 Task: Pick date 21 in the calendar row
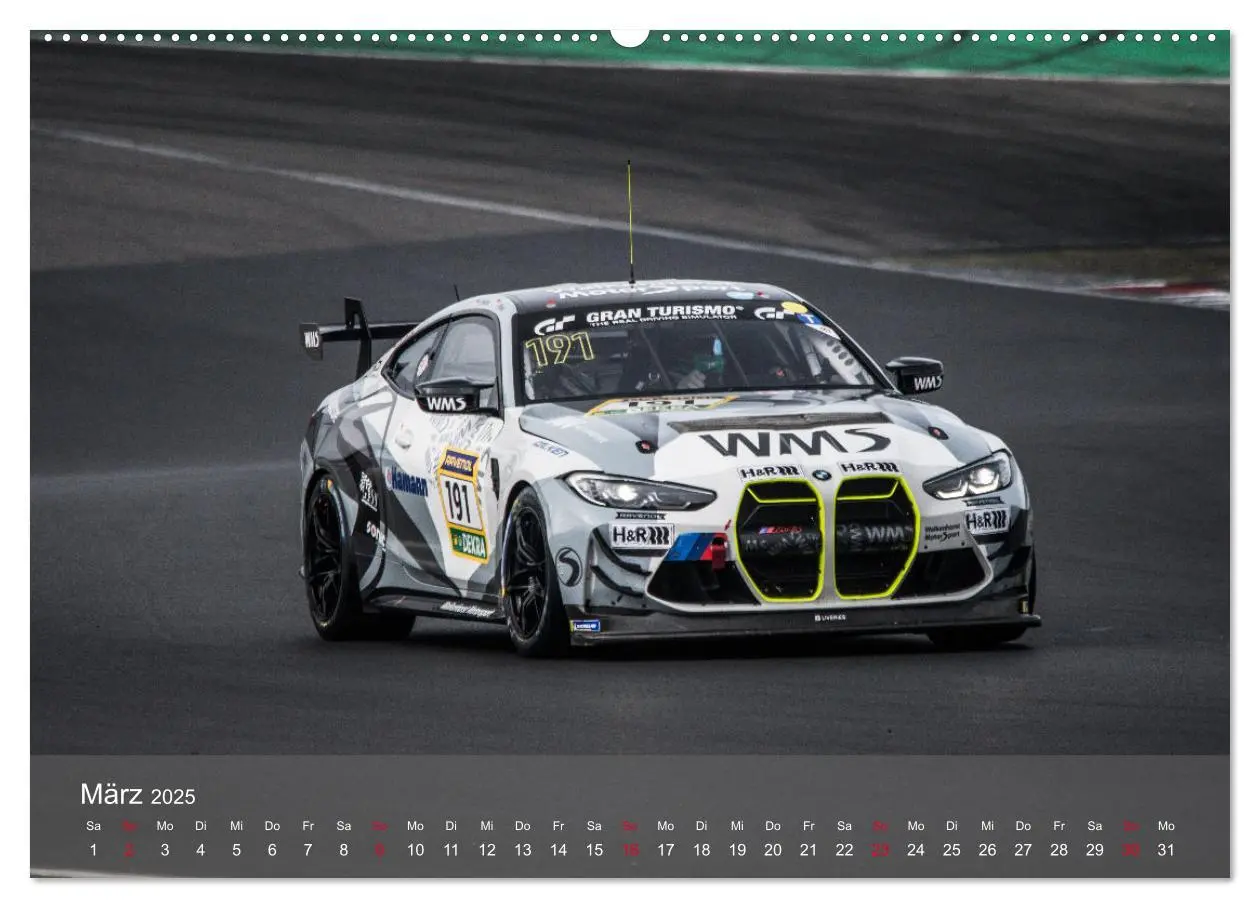pyautogui.click(x=808, y=850)
